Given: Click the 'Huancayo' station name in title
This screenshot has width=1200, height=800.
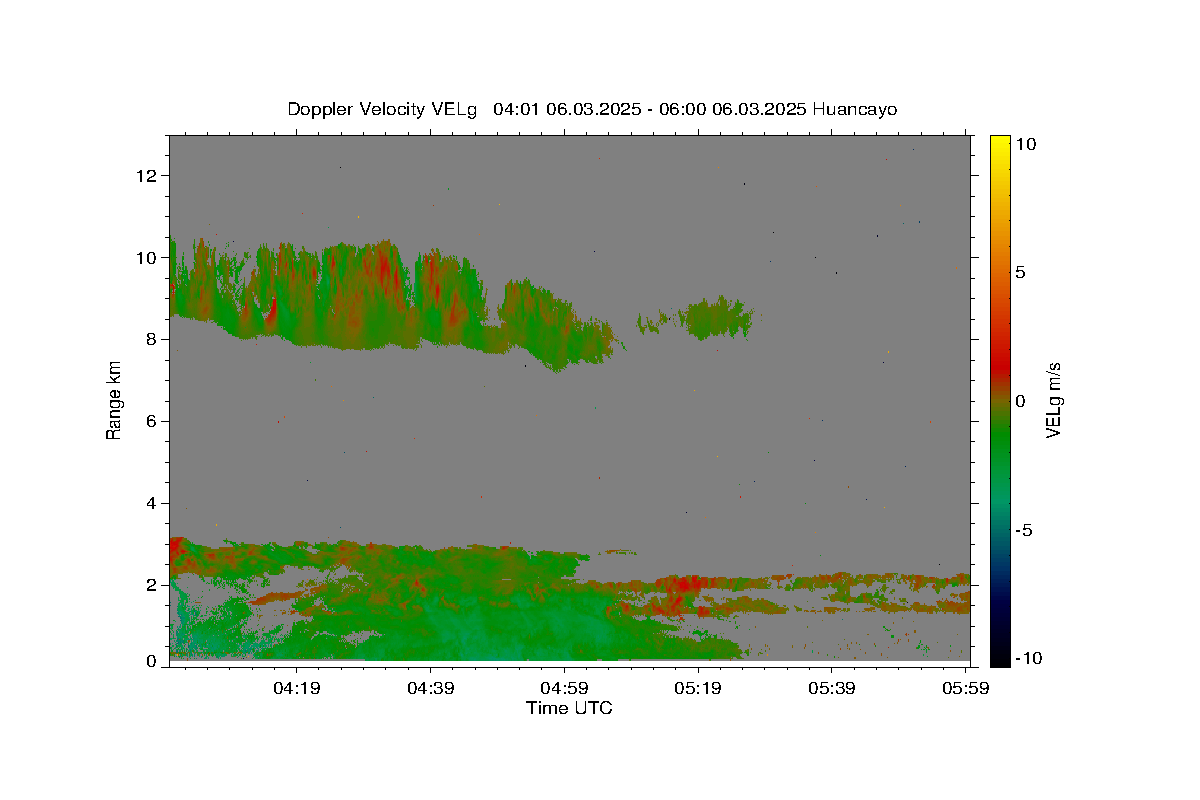Looking at the screenshot, I should pyautogui.click(x=855, y=109).
